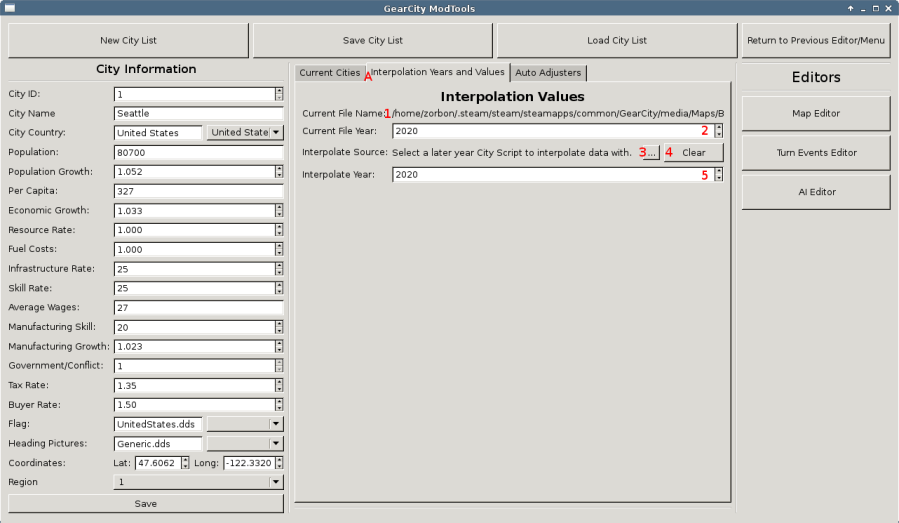Viewport: 899px width, 523px height.
Task: Expand the Heading Pictures dropdown
Action: (245, 443)
